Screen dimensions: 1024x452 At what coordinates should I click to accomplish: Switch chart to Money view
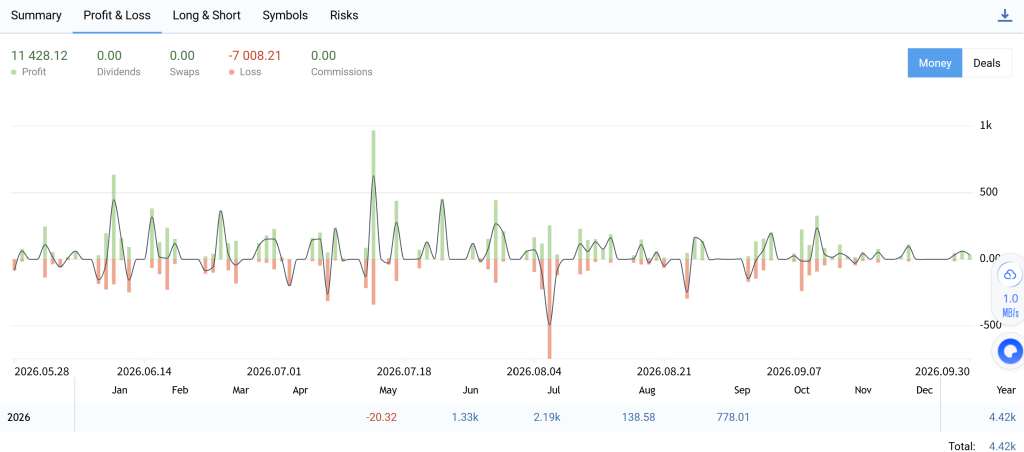[x=935, y=63]
